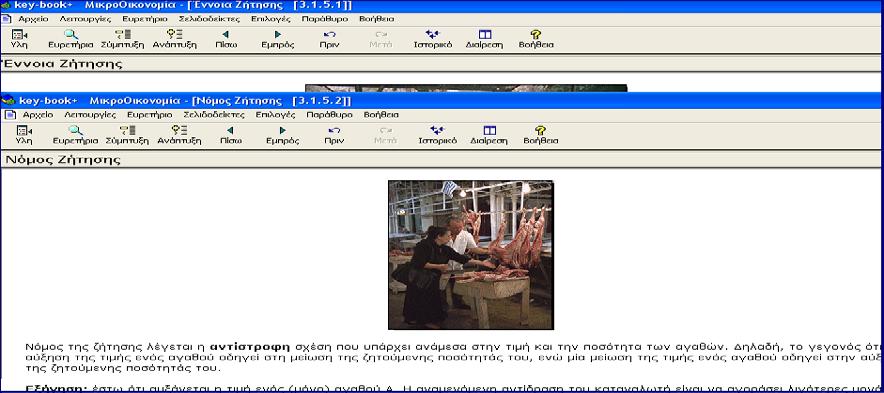Open Βοήθεια toolbar icon in Νόμος Ζήτησης window
Viewport: 884px width, 393px height.
(x=541, y=135)
